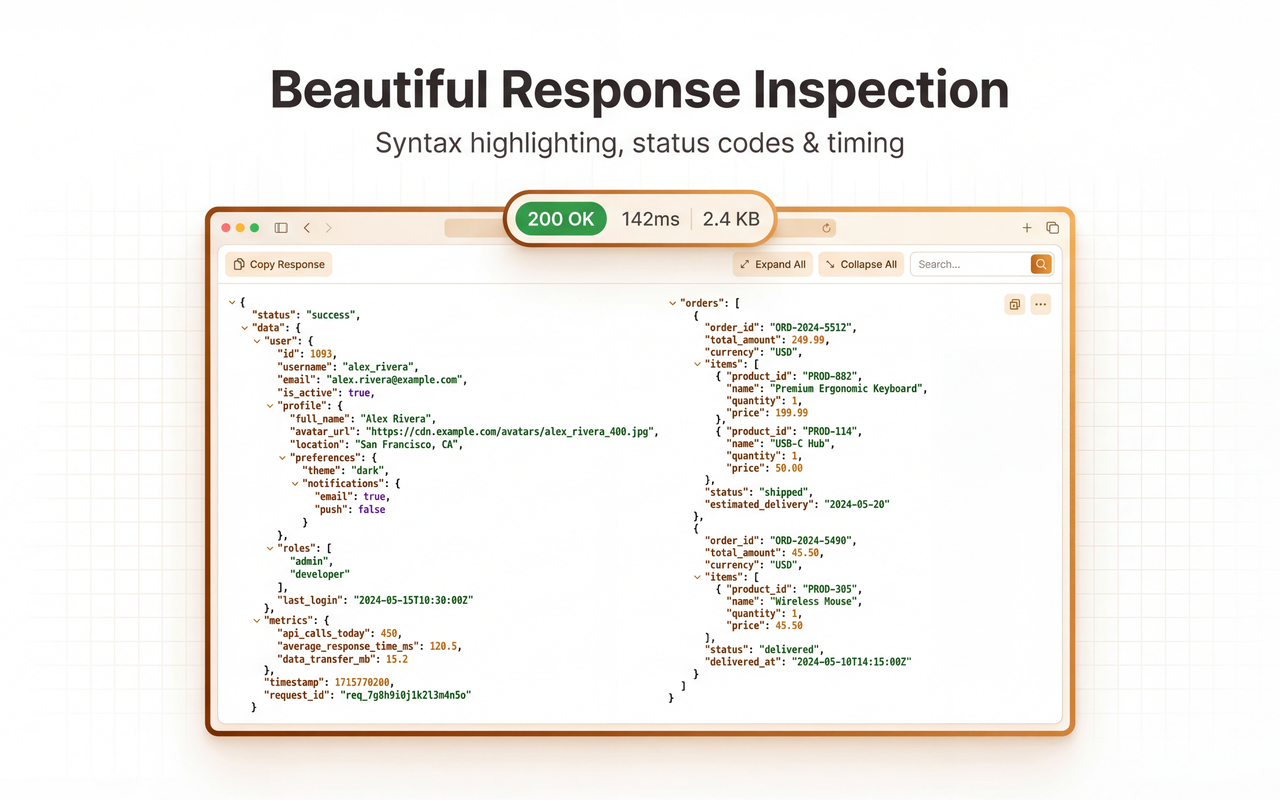Select the "developer" role entry
Screen dimensions: 1280x800
[319, 575]
